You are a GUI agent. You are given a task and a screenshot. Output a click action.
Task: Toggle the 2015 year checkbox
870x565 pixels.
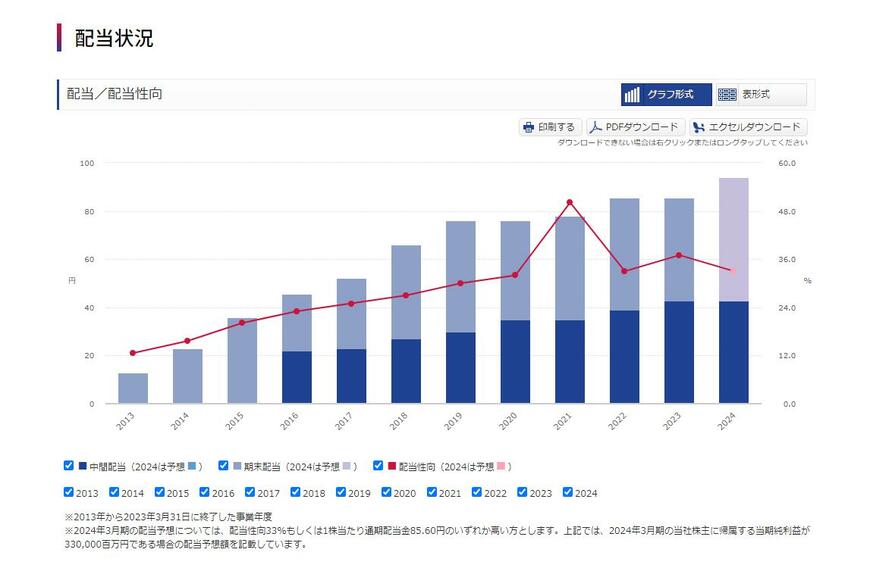point(159,492)
